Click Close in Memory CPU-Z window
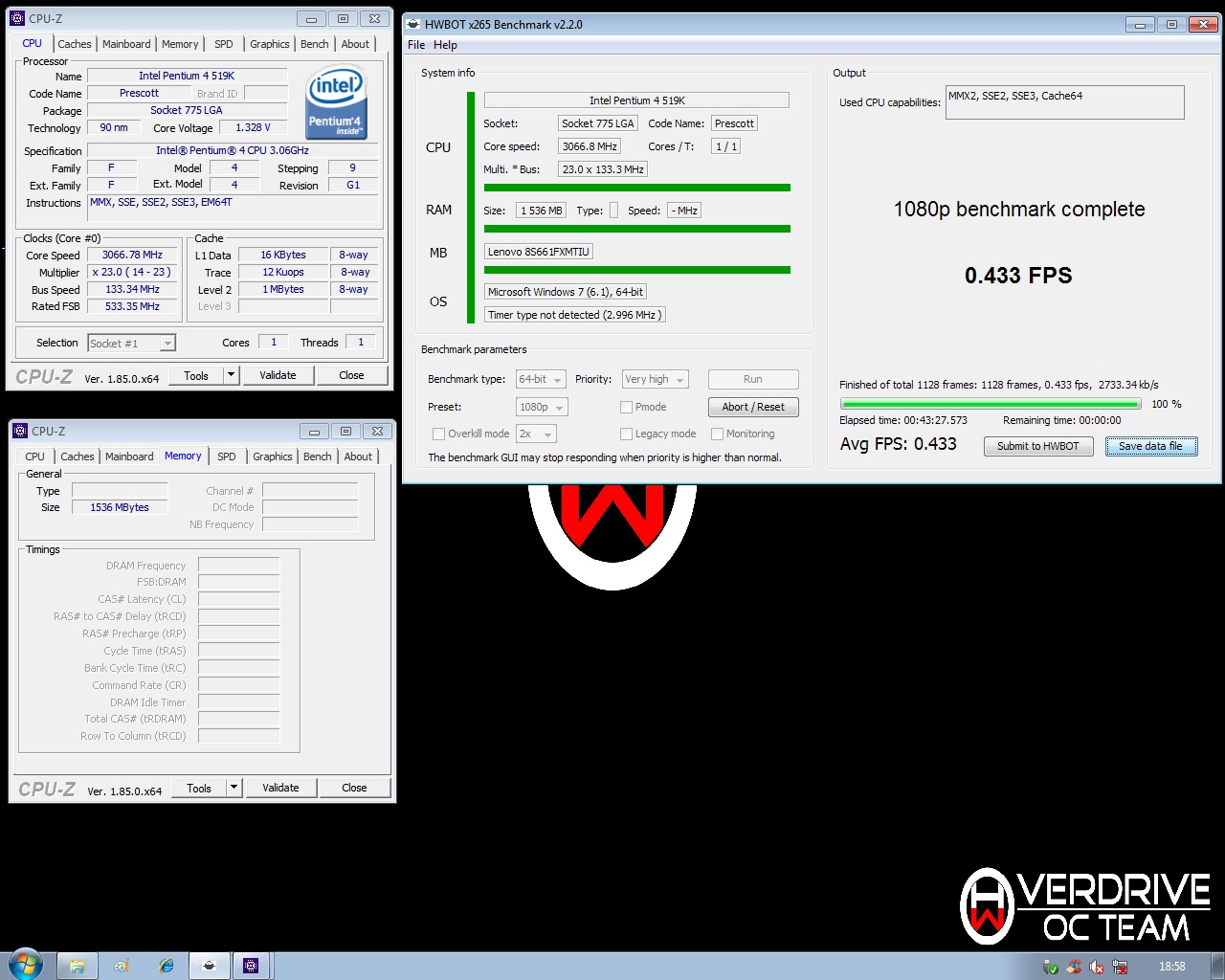Image resolution: width=1225 pixels, height=980 pixels. tap(354, 788)
